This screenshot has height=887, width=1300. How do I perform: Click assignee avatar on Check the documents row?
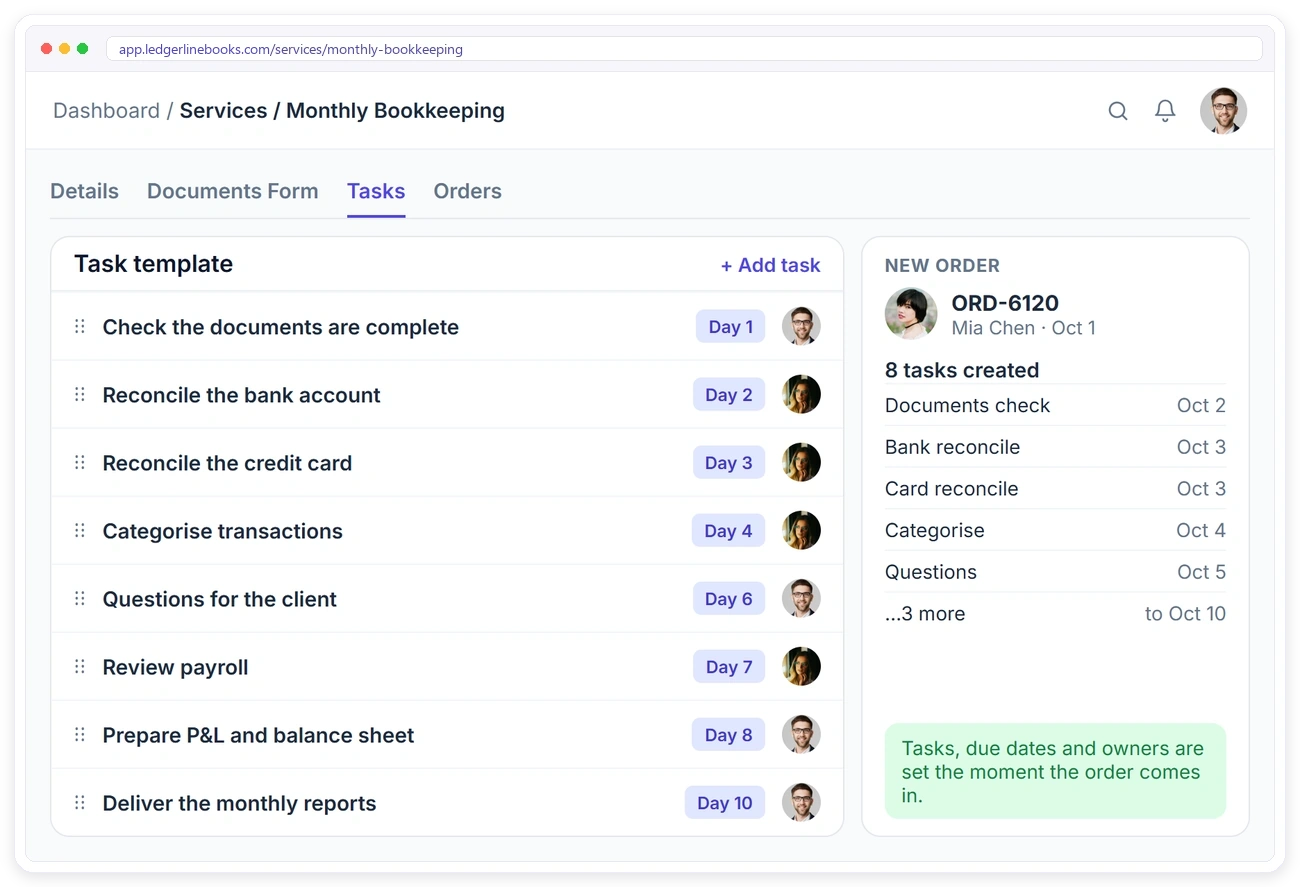tap(801, 327)
